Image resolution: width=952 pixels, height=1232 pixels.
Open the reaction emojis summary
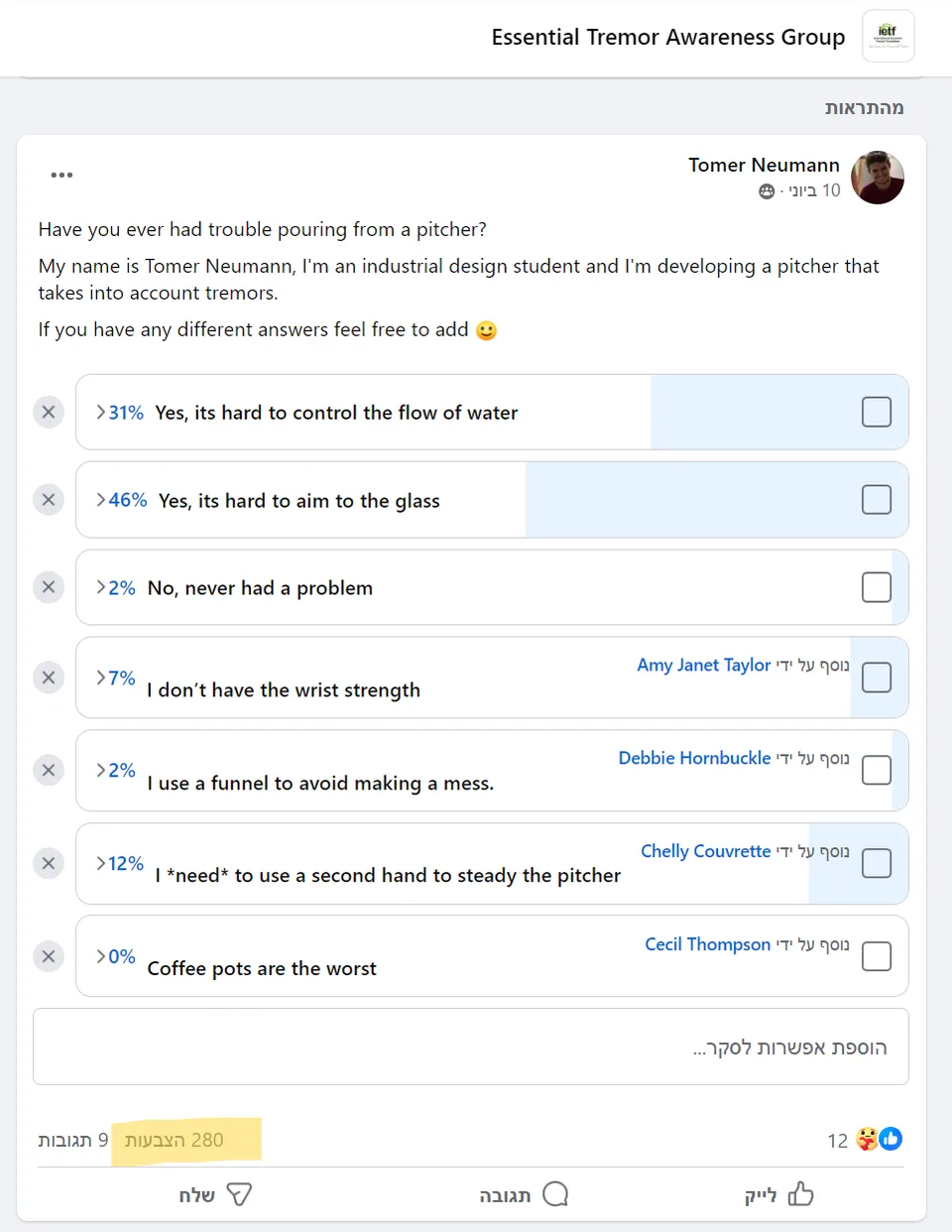[x=879, y=1140]
